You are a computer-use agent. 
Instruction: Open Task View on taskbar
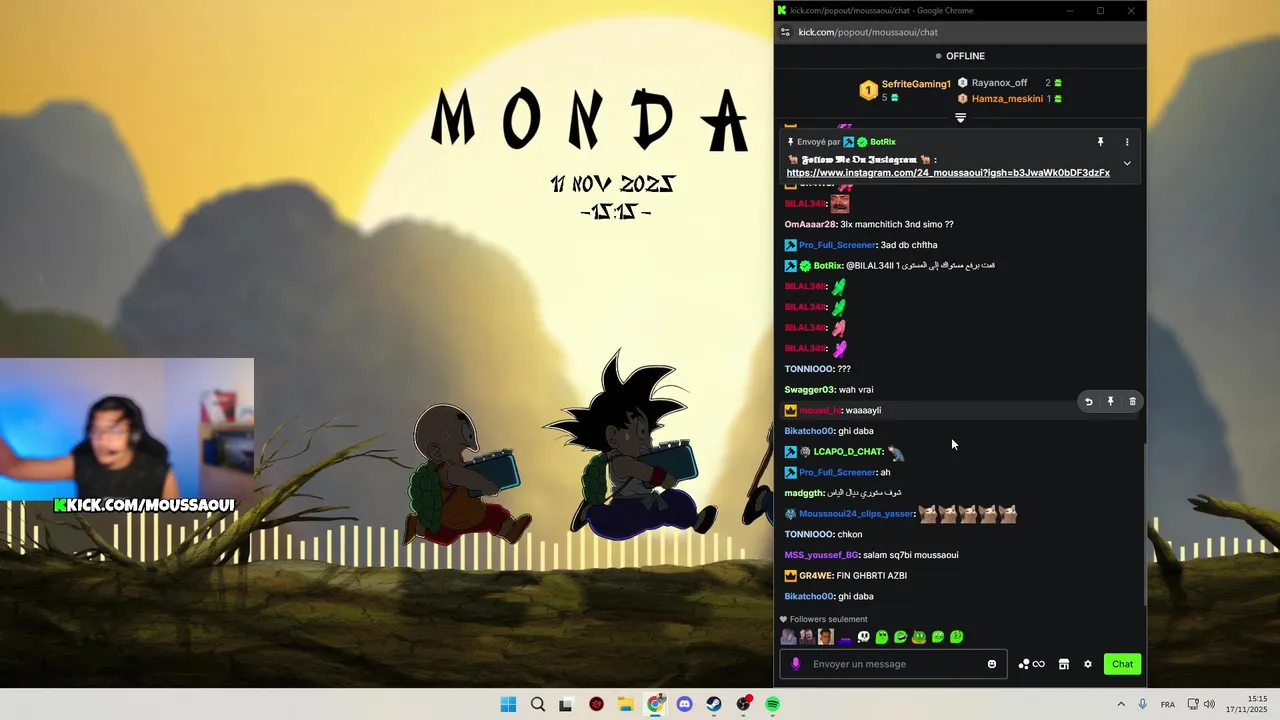[566, 704]
